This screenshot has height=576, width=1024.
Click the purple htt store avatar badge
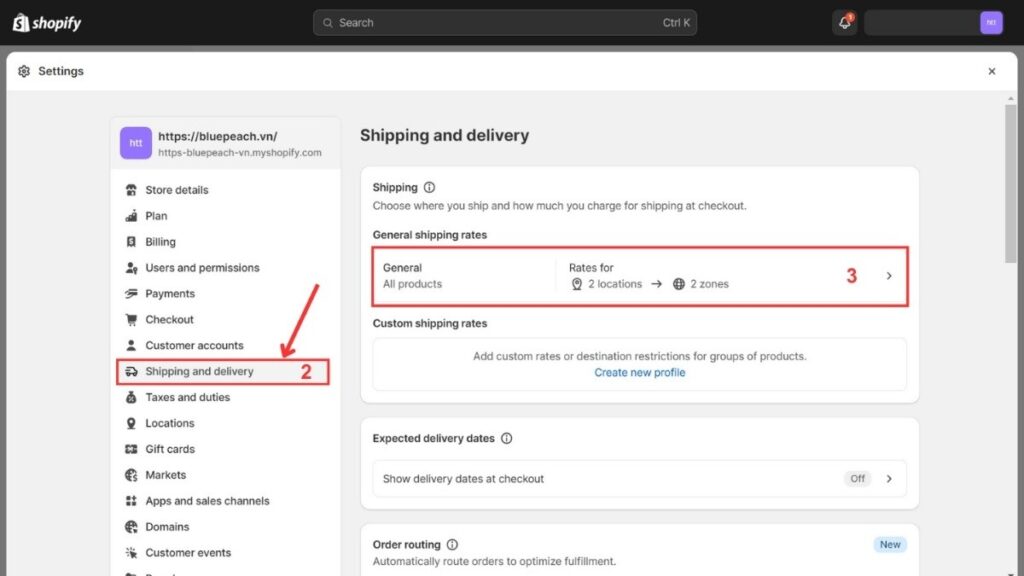click(x=135, y=143)
